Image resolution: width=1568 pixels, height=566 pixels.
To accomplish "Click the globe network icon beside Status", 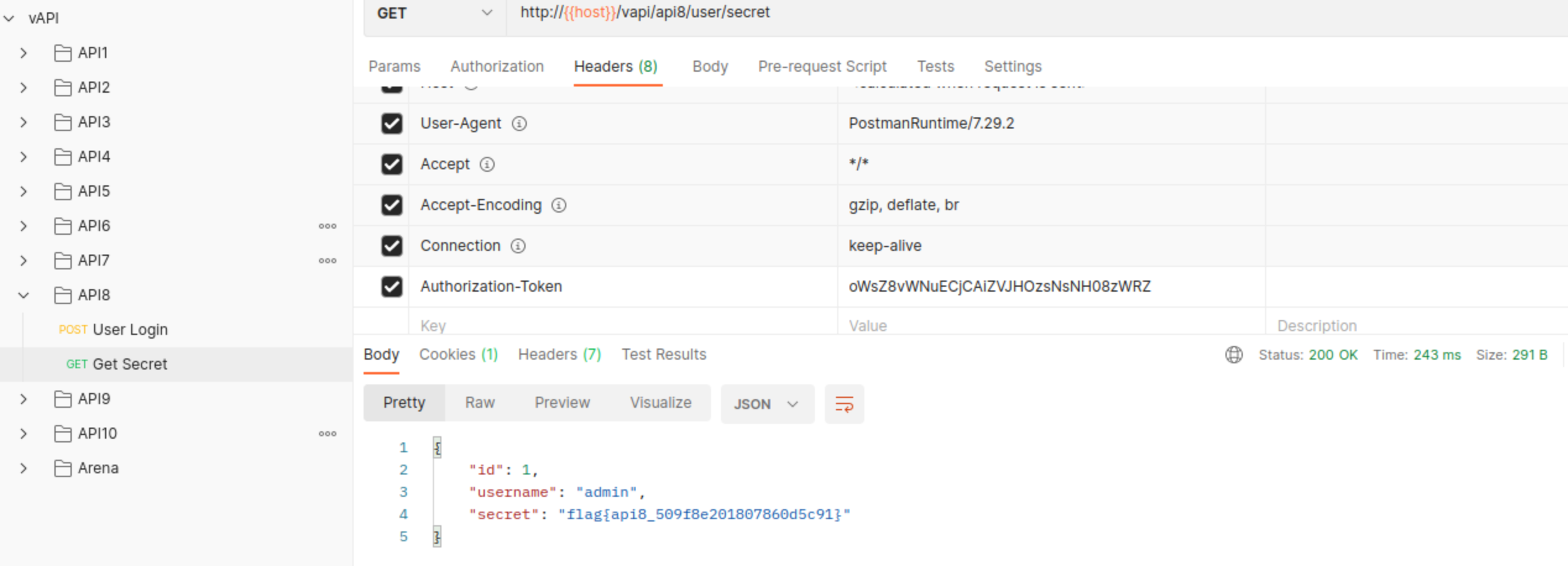I will coord(1234,355).
